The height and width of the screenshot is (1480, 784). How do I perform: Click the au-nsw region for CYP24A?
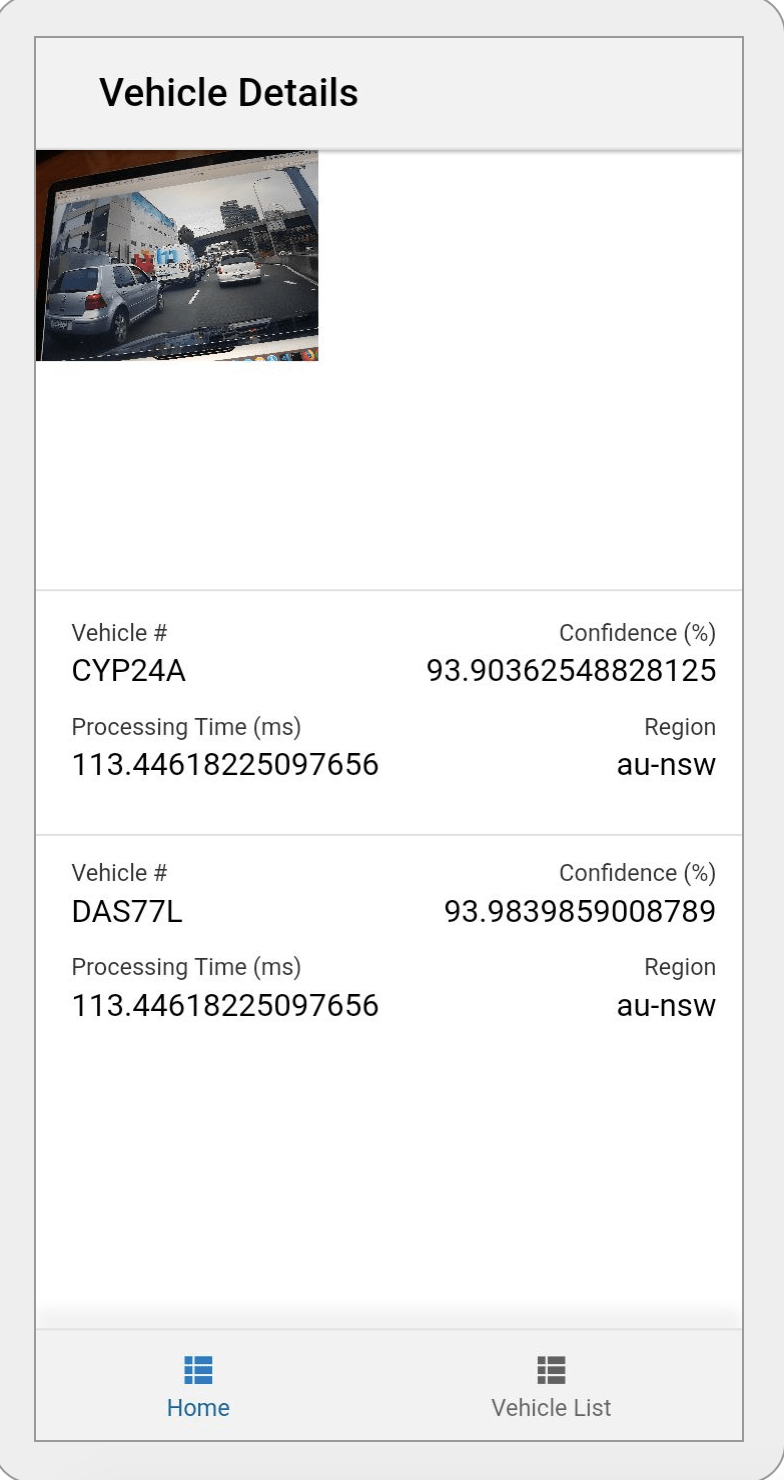coord(666,765)
